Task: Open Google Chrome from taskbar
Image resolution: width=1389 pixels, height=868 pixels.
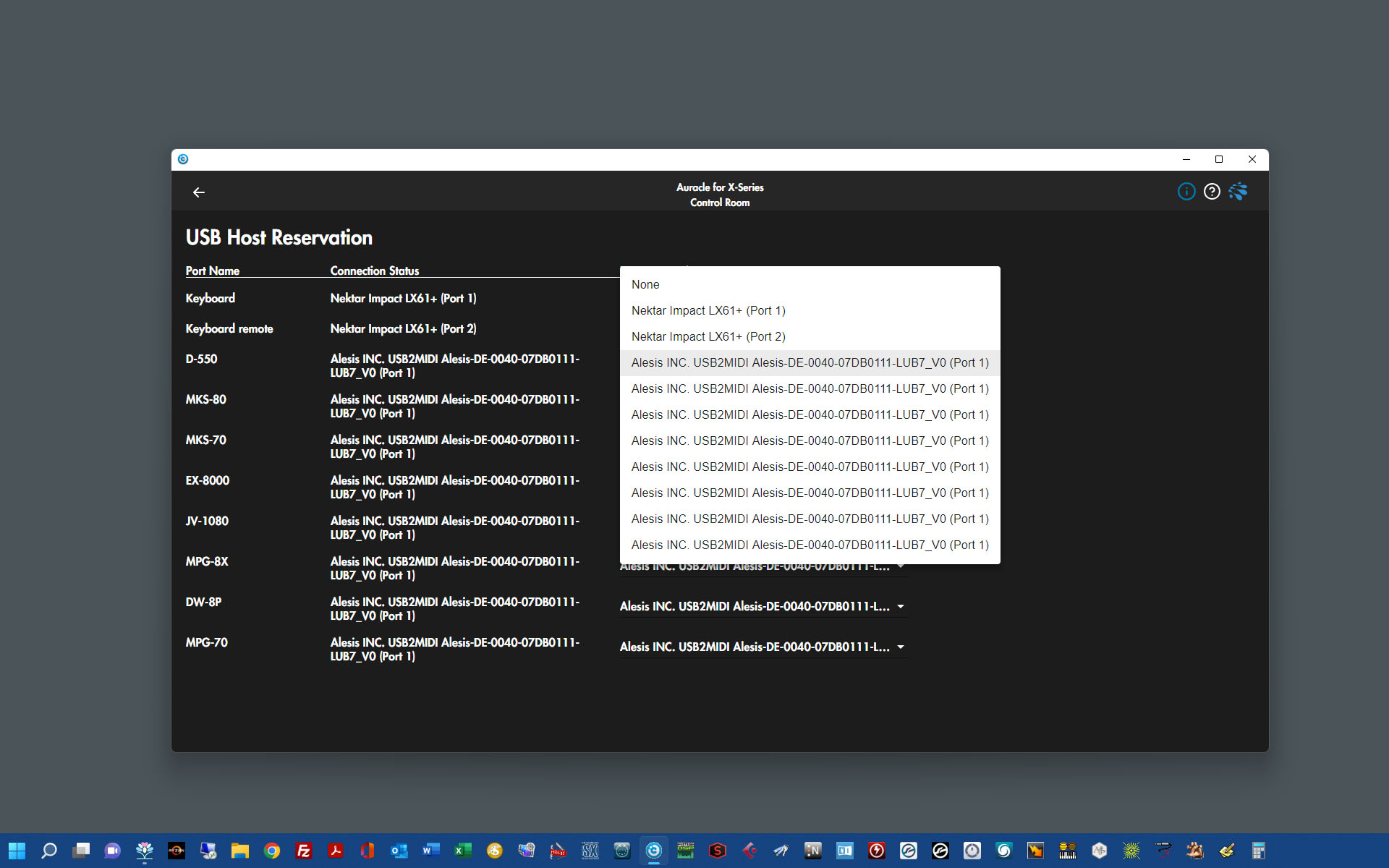Action: coord(272,851)
